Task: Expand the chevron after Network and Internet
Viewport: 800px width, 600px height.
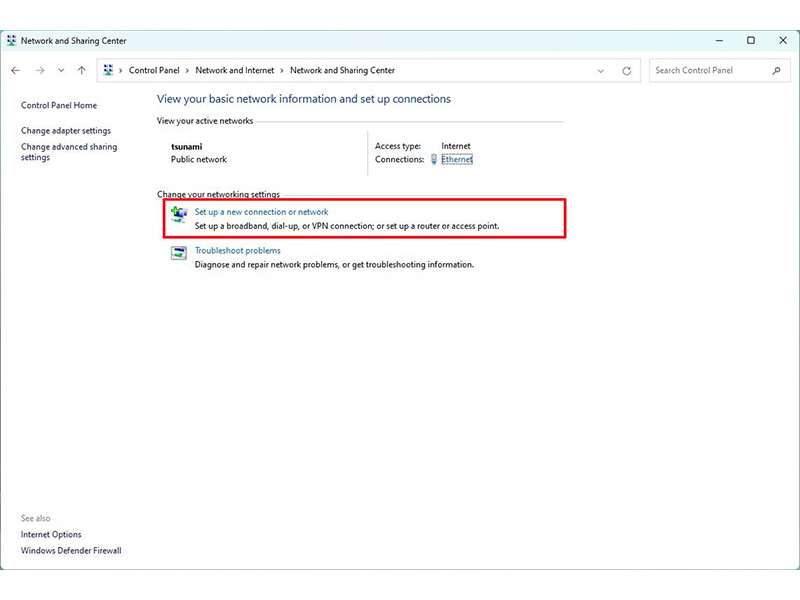Action: coord(282,71)
